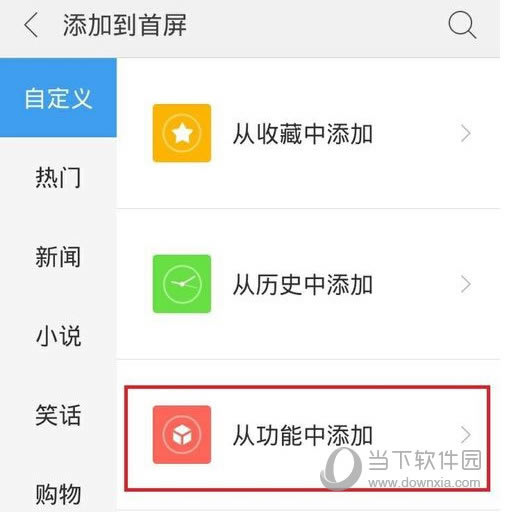Select the 自定义 sidebar tab
This screenshot has width=505, height=512.
[x=58, y=98]
